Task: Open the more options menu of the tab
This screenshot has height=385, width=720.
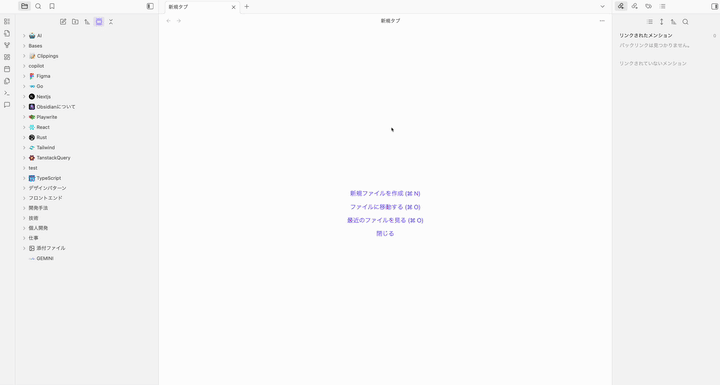Action: pyautogui.click(x=602, y=21)
